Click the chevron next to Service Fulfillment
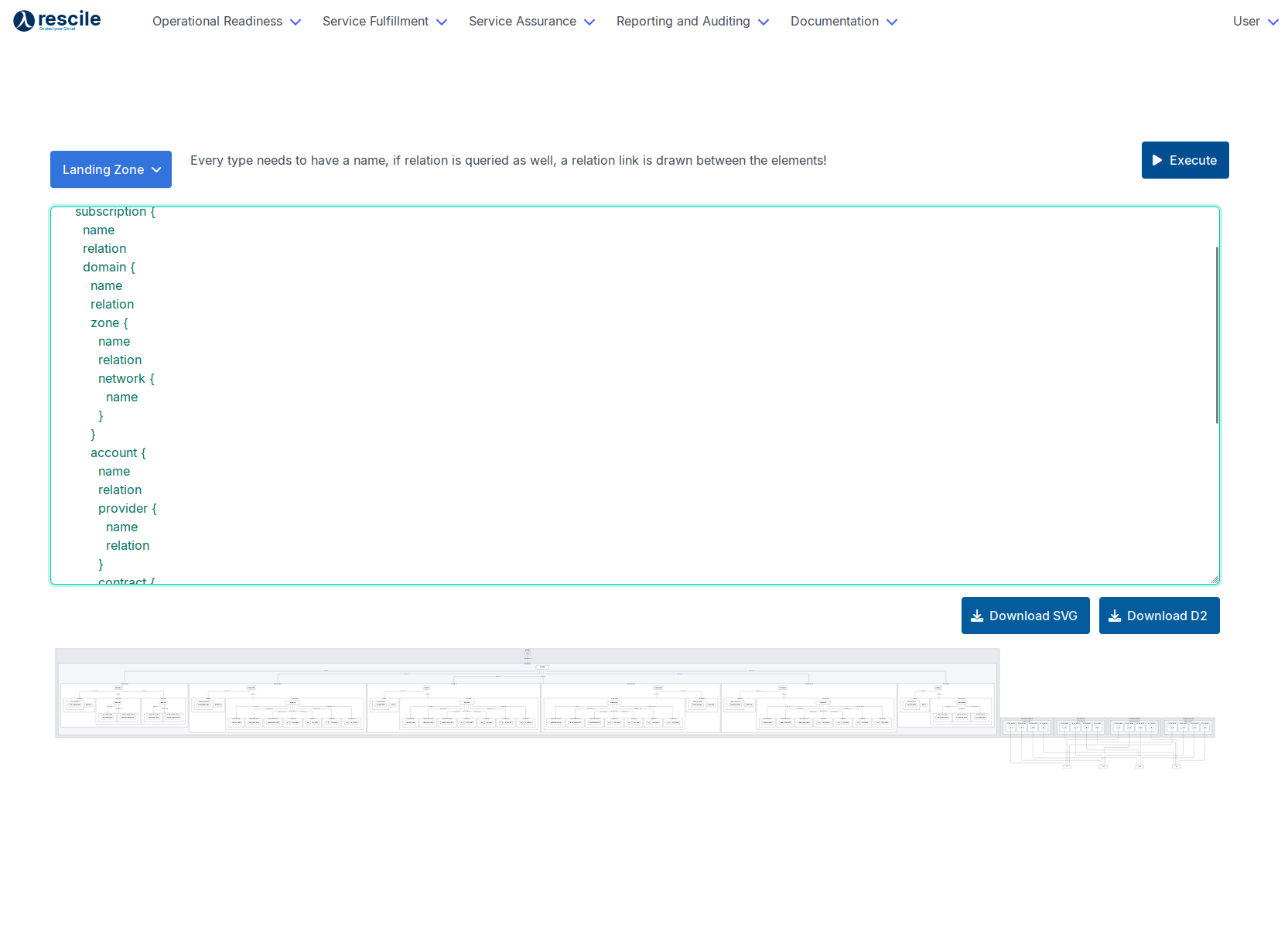The width and height of the screenshot is (1288, 928). tap(442, 22)
